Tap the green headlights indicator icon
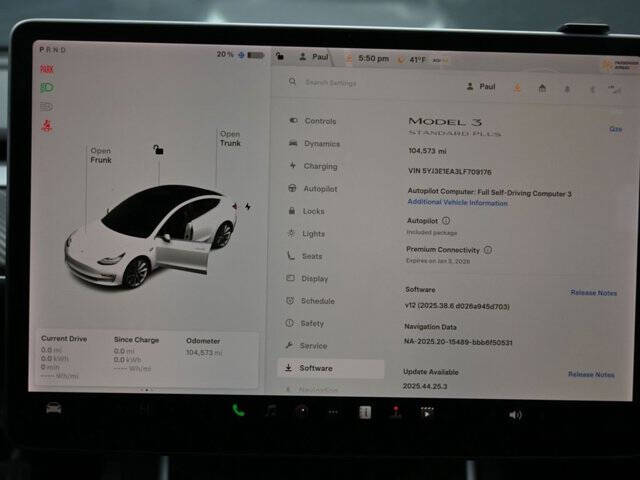The height and width of the screenshot is (480, 640). point(47,88)
